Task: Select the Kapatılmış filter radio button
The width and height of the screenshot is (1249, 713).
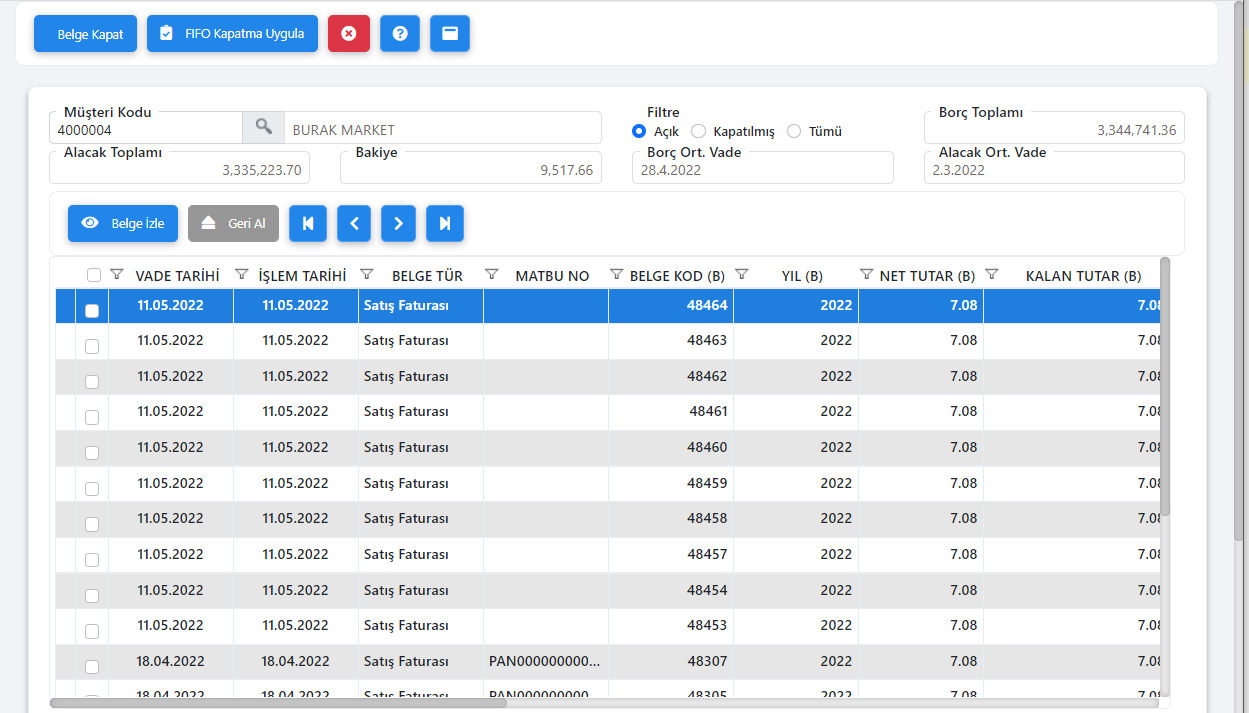Action: click(699, 131)
